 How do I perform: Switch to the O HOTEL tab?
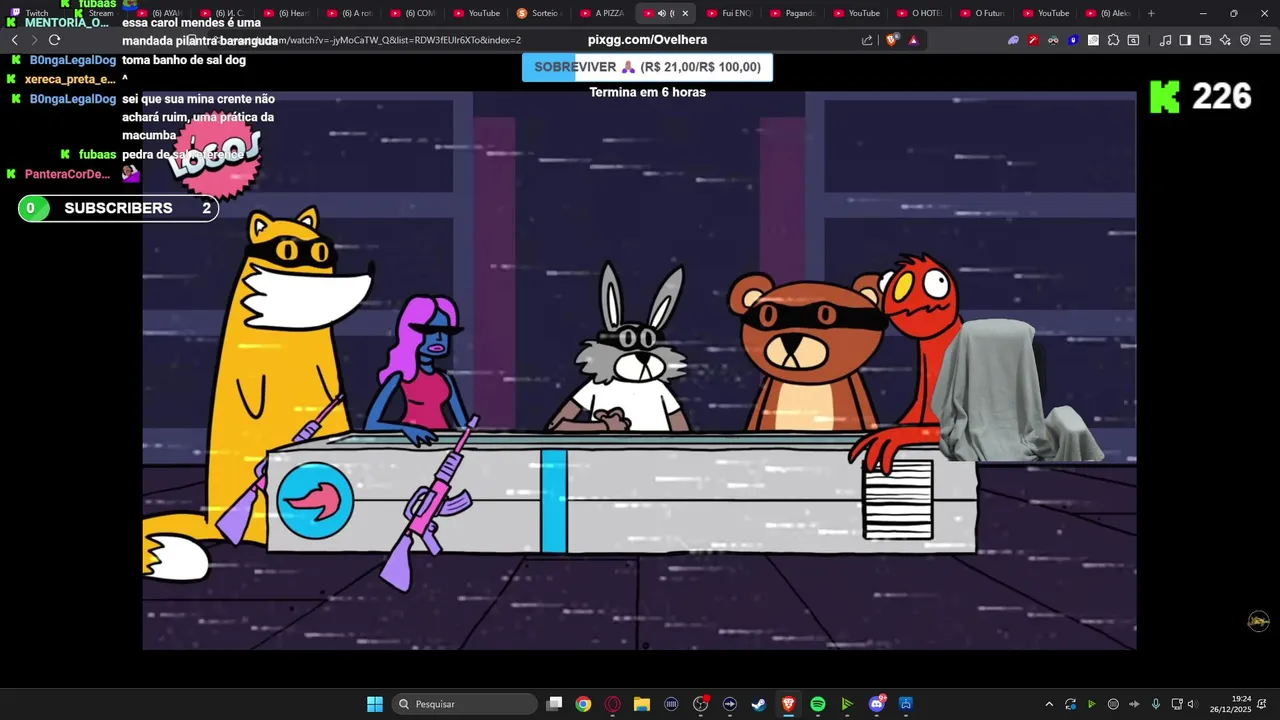coord(919,13)
